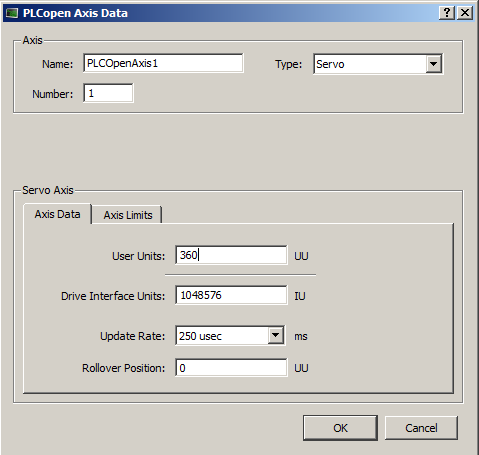Switch to the Axis Data tab
Image resolution: width=479 pixels, height=455 pixels.
pos(57,214)
